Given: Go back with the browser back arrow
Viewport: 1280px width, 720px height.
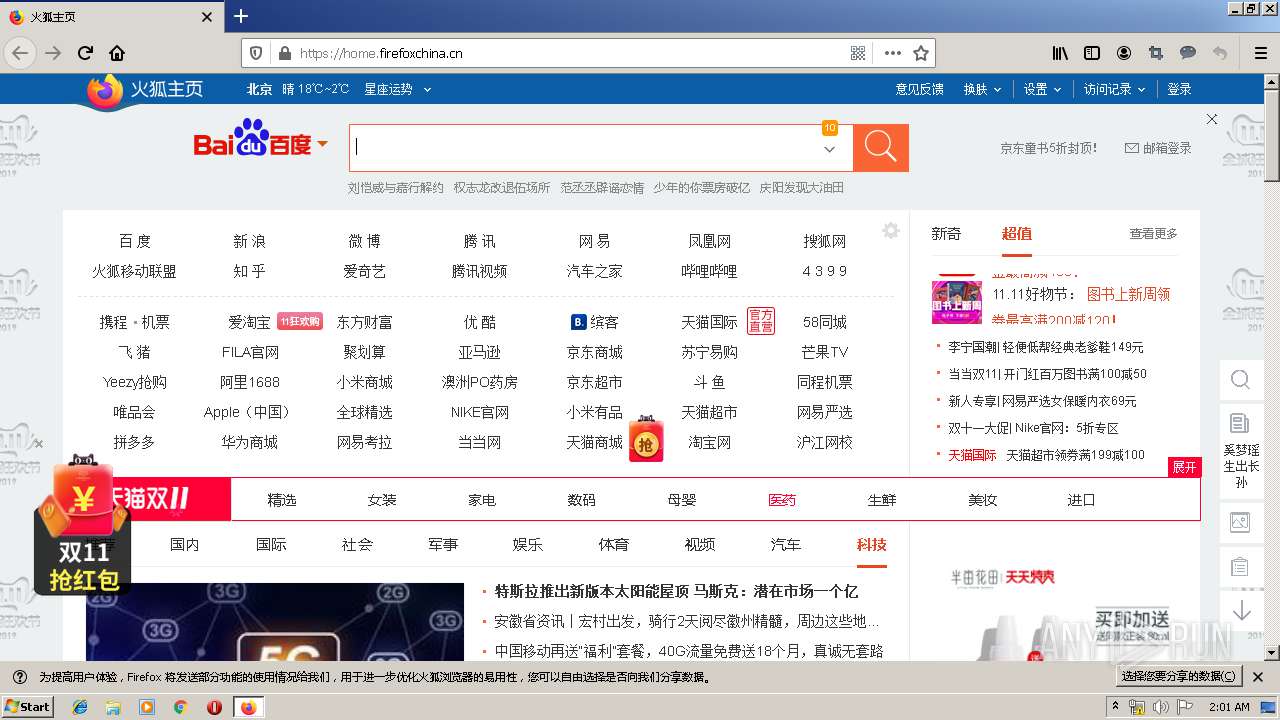Looking at the screenshot, I should tap(19, 53).
